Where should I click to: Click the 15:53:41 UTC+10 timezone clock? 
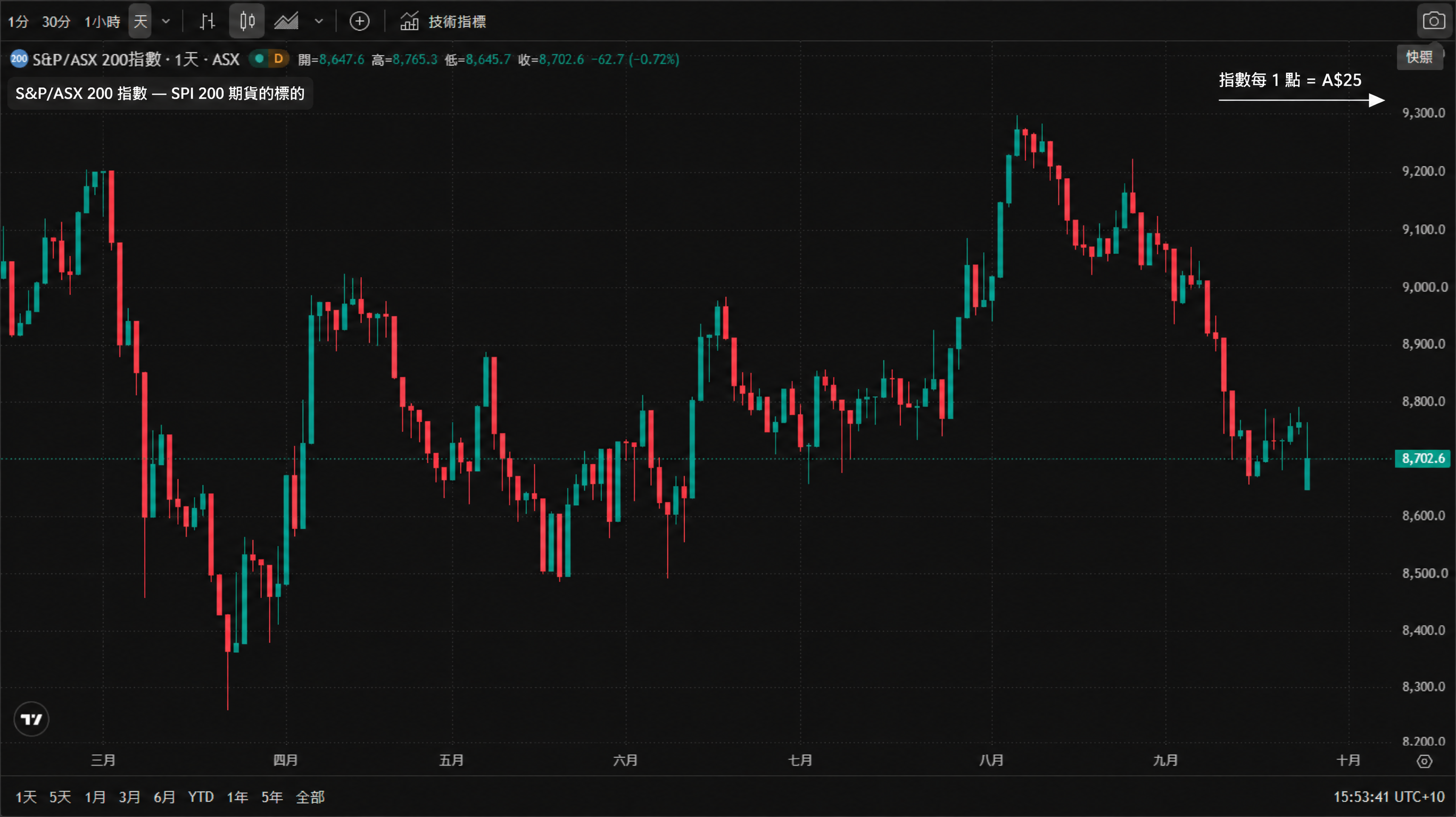pos(1389,797)
